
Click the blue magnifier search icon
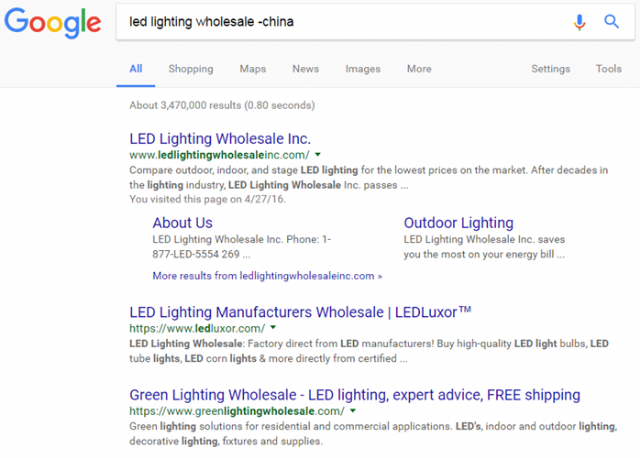[x=611, y=21]
